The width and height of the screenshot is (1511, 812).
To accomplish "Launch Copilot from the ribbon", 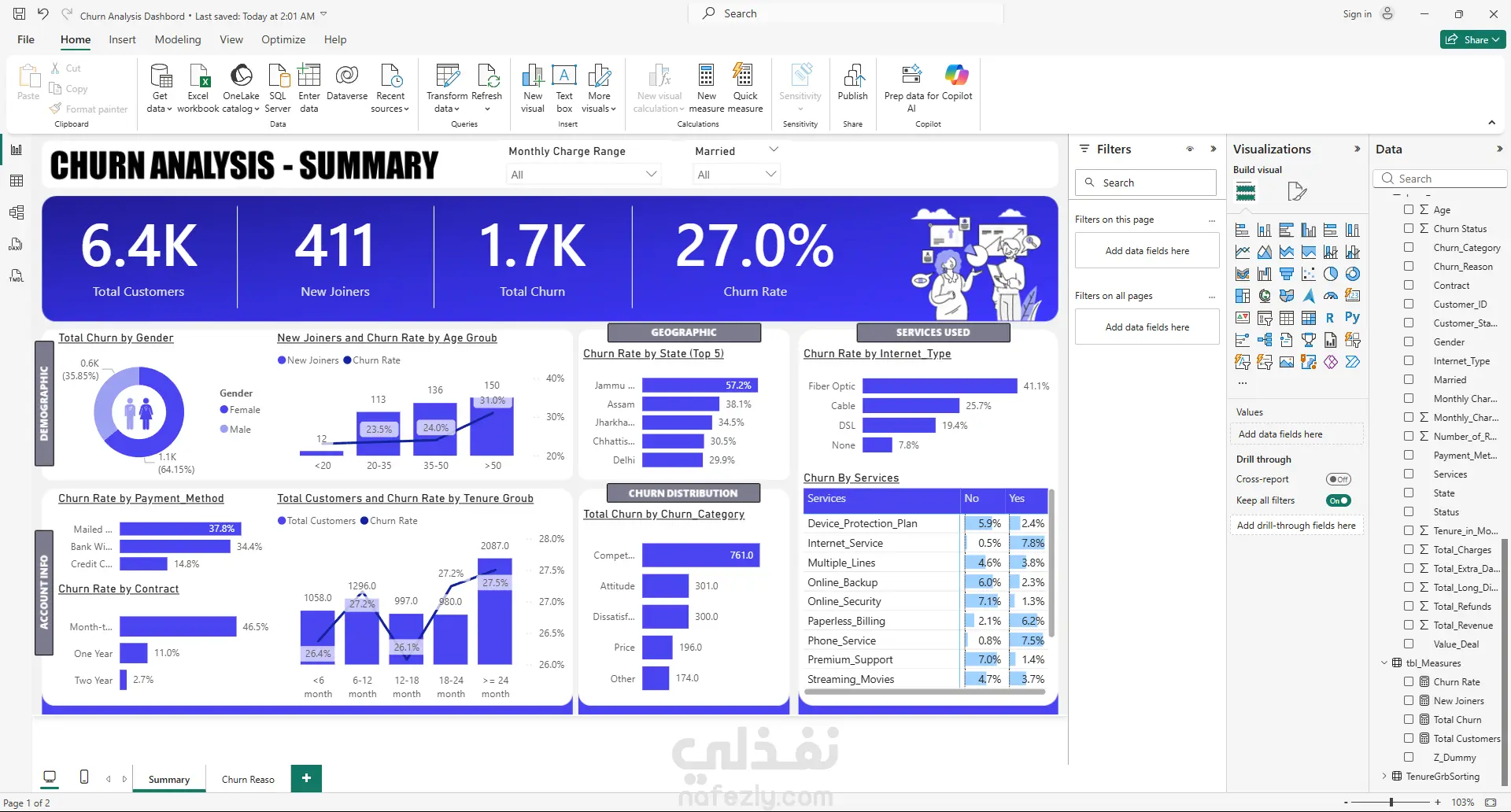I will (957, 83).
